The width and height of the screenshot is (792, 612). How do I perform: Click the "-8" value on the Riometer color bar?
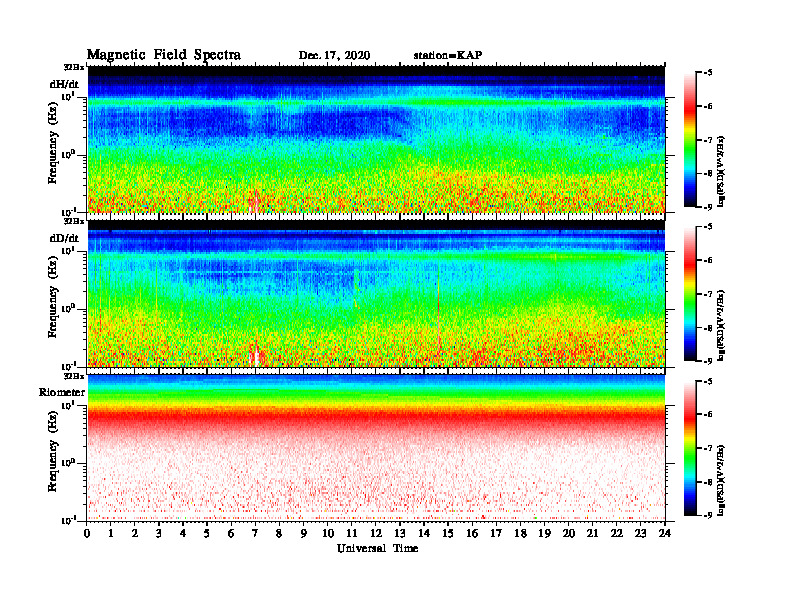click(708, 482)
